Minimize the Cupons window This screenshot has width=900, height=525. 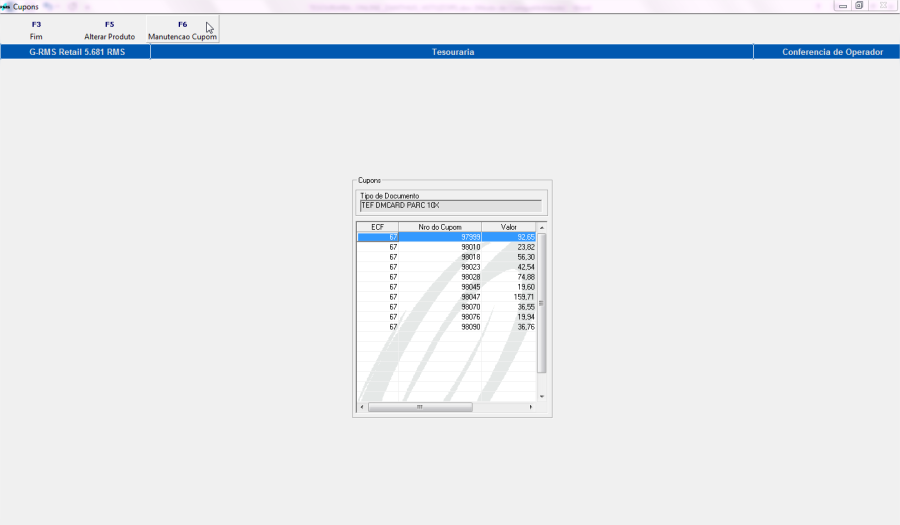pyautogui.click(x=843, y=6)
